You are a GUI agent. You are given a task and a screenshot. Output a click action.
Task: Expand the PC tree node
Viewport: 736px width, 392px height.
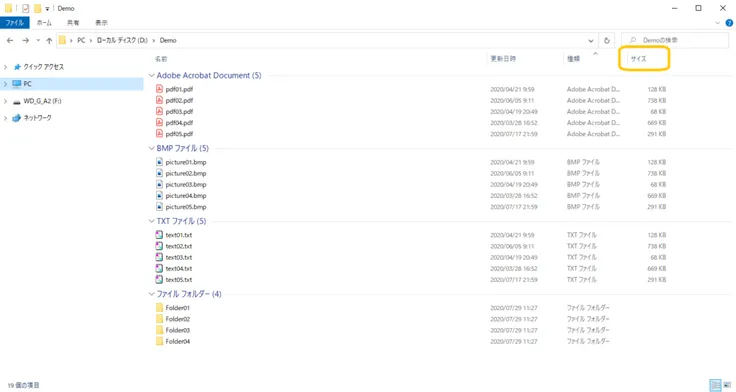6,84
